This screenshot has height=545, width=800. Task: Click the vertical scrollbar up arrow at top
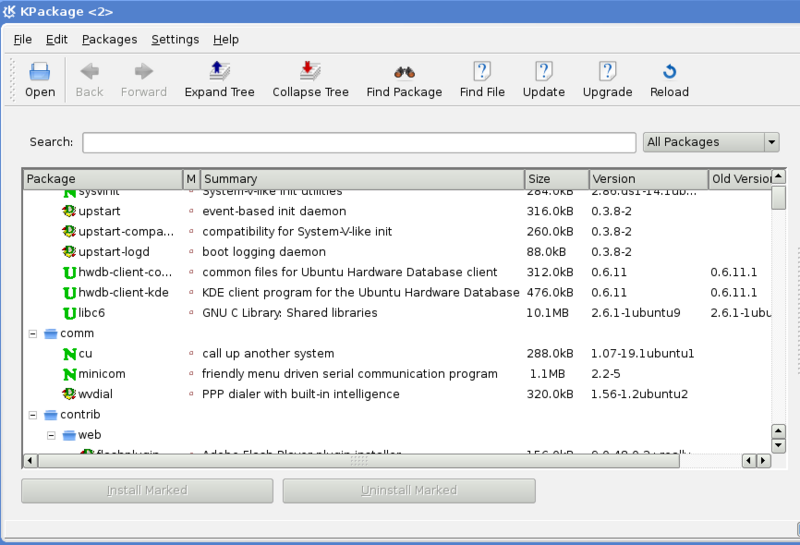(779, 177)
